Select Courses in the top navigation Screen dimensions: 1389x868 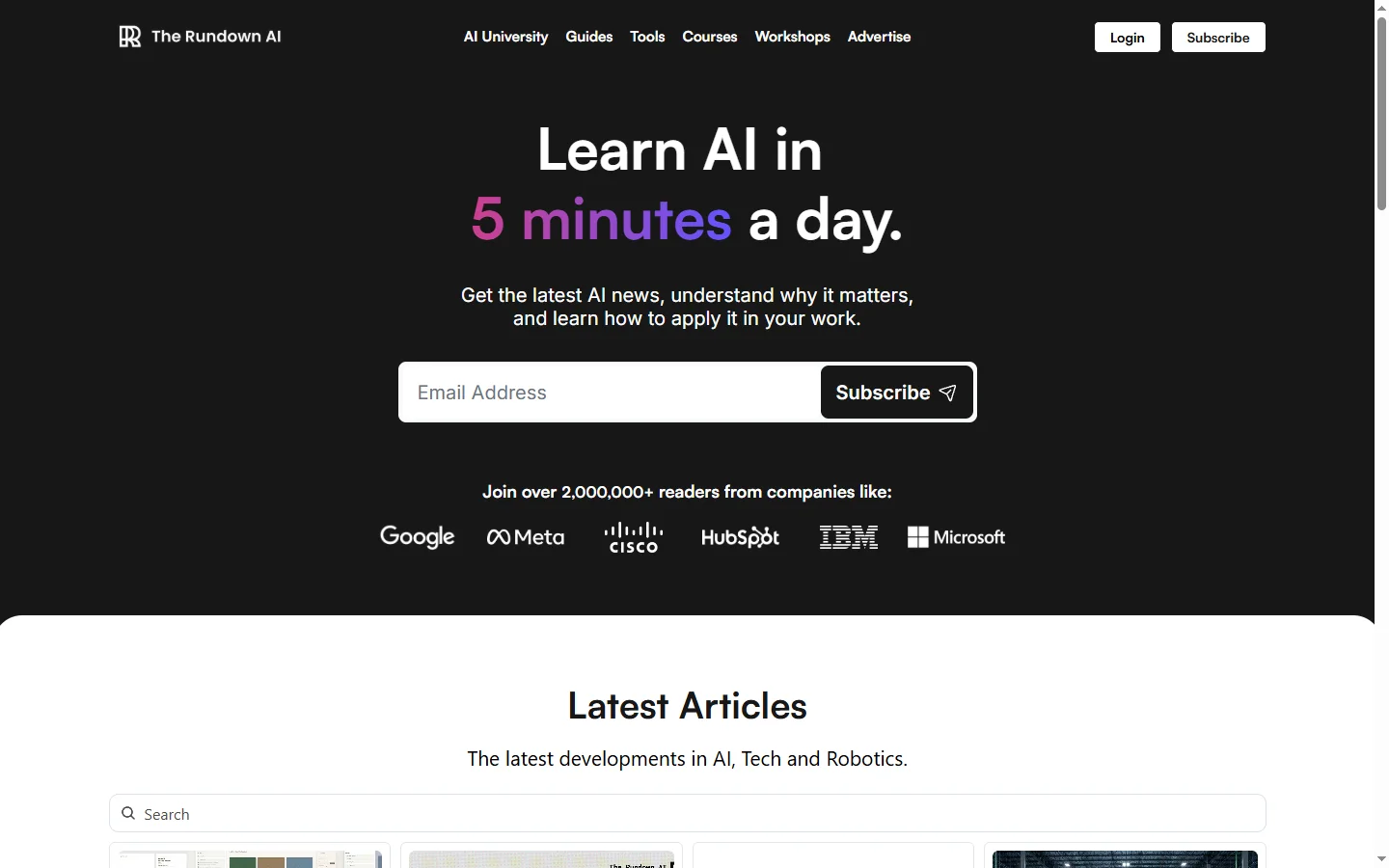[x=710, y=37]
